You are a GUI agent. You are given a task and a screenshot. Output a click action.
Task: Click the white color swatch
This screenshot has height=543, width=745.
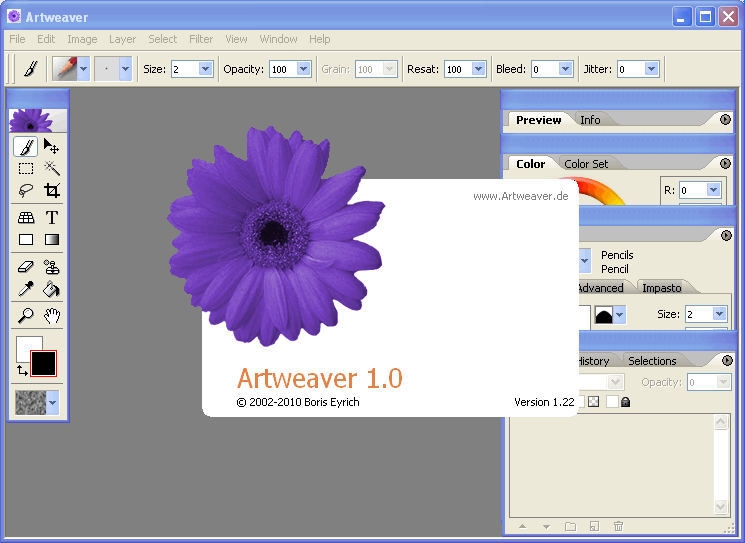click(x=24, y=345)
